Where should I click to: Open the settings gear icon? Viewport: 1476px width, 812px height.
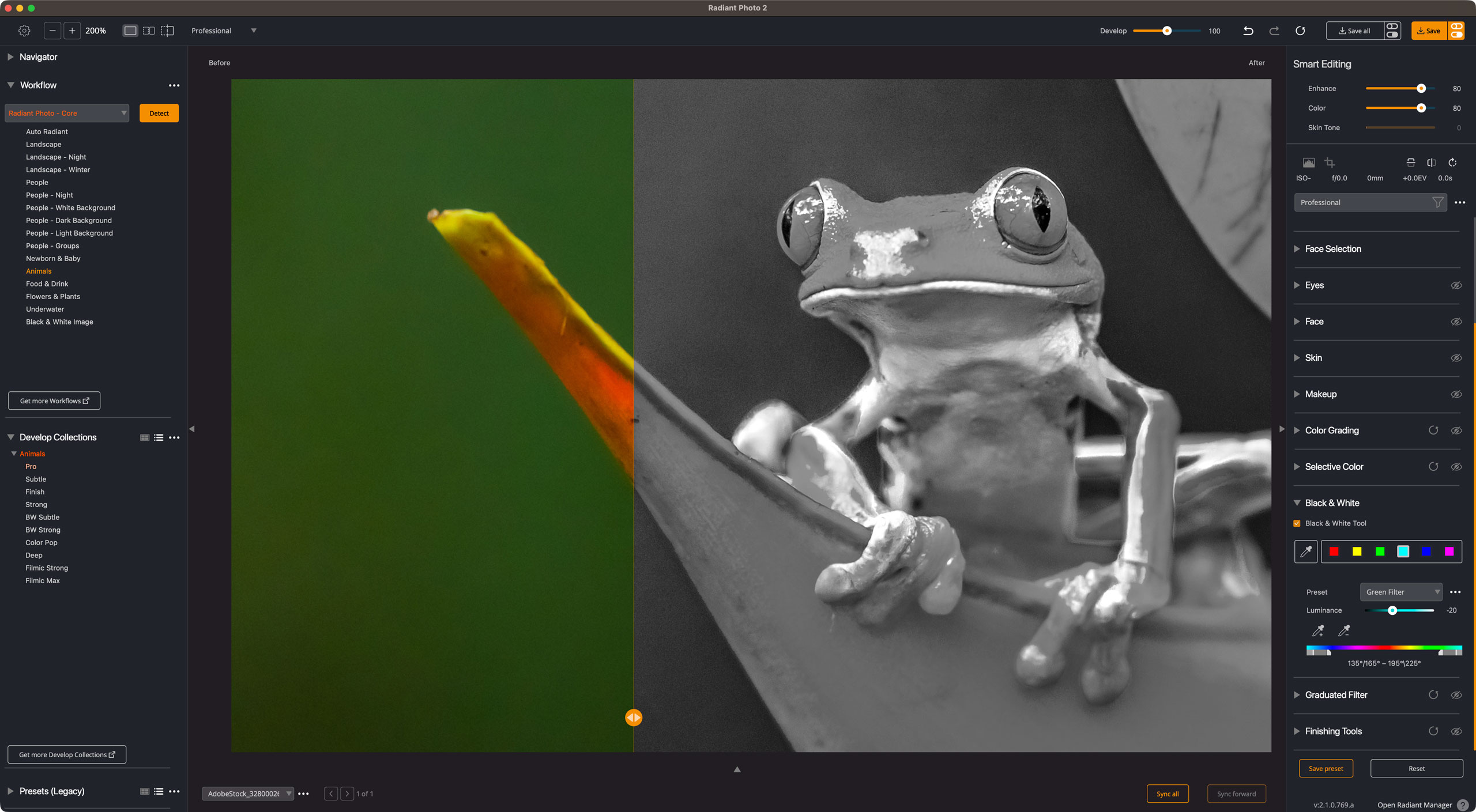(24, 31)
